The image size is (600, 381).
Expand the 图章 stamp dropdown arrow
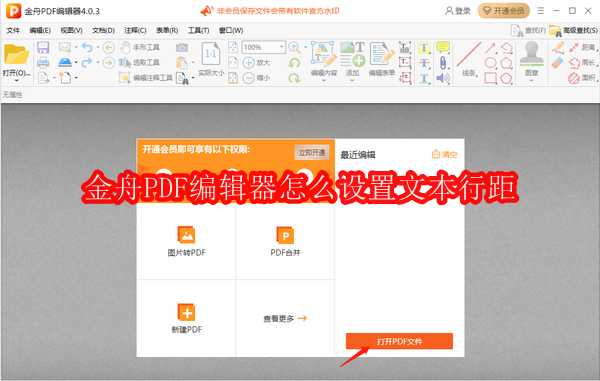pos(532,80)
